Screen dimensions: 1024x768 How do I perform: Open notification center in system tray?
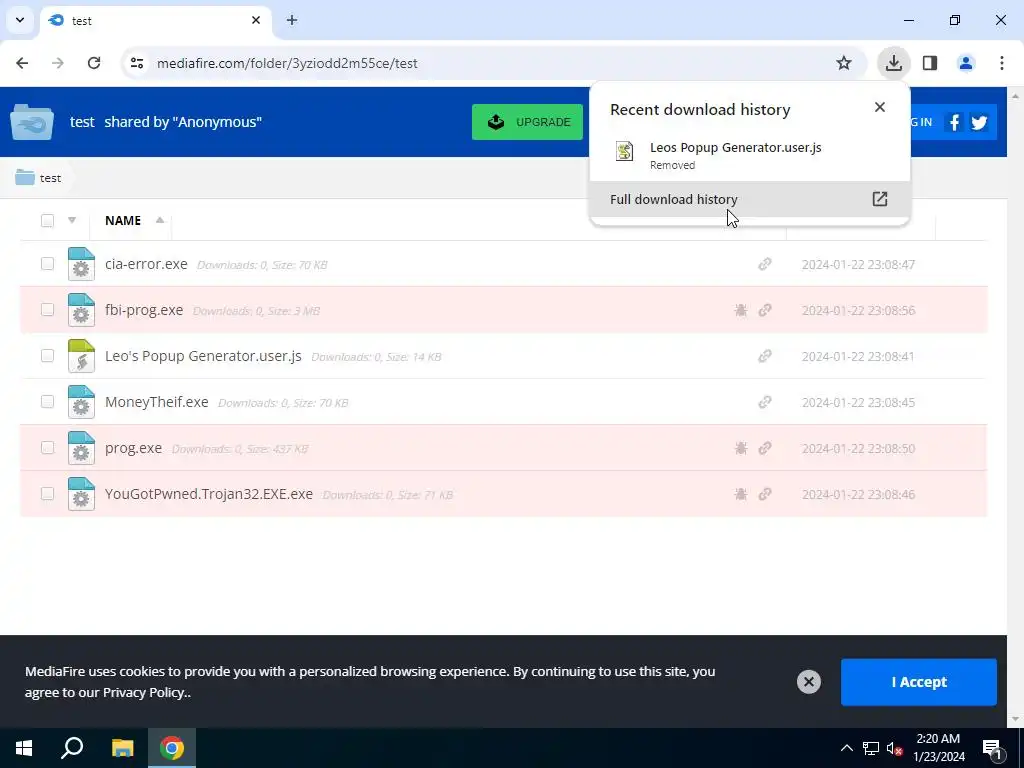(x=992, y=748)
